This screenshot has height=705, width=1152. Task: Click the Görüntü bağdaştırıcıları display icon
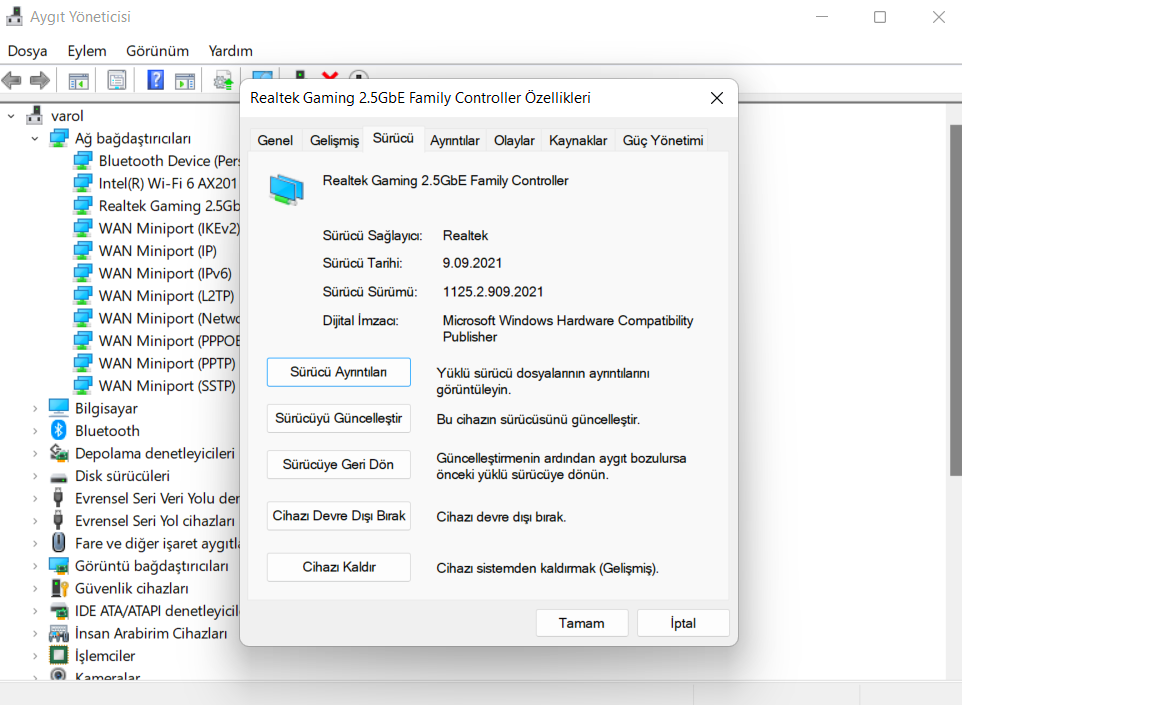[59, 565]
